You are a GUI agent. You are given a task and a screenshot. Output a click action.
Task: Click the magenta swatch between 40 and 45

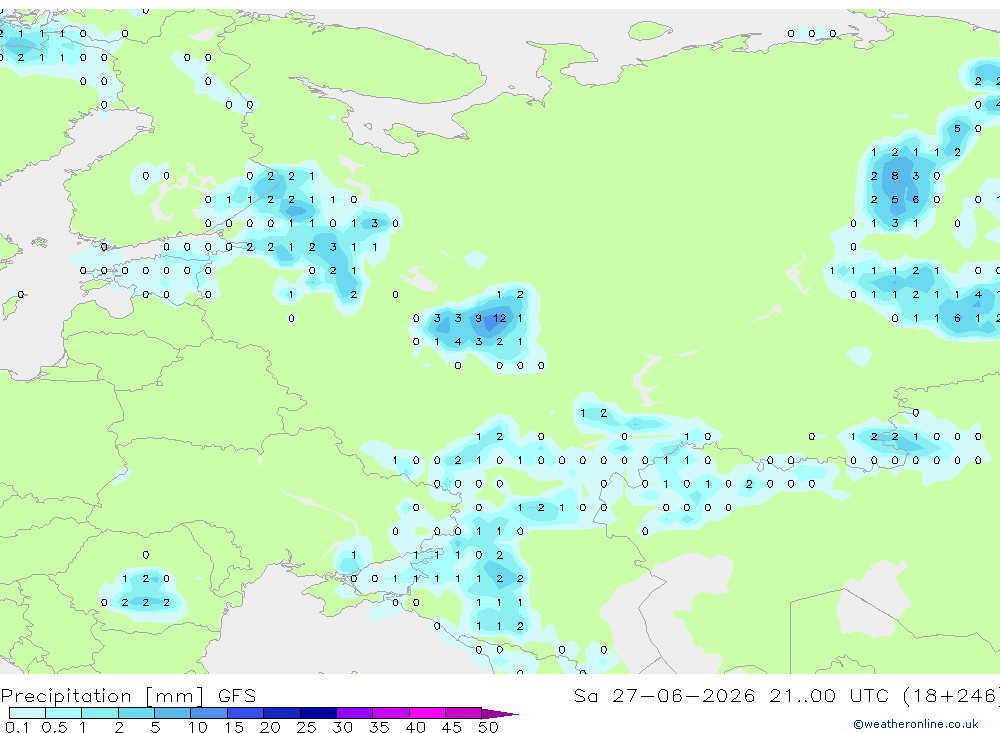427,713
